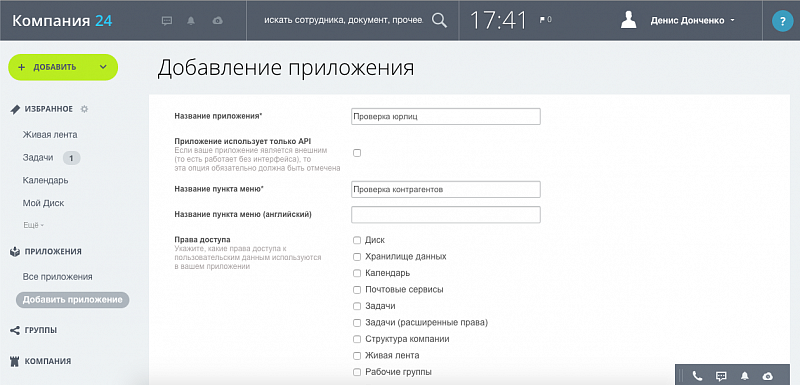Click the search magnifier icon

click(439, 20)
